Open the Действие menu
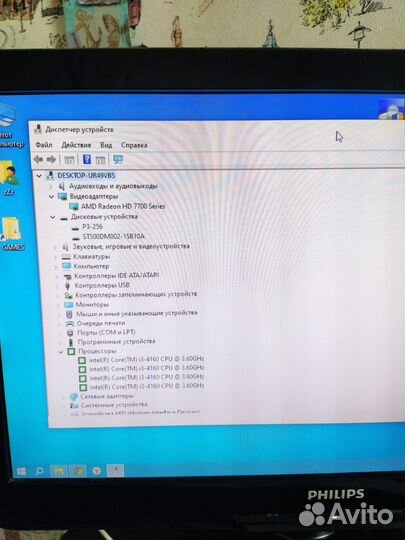 point(76,145)
